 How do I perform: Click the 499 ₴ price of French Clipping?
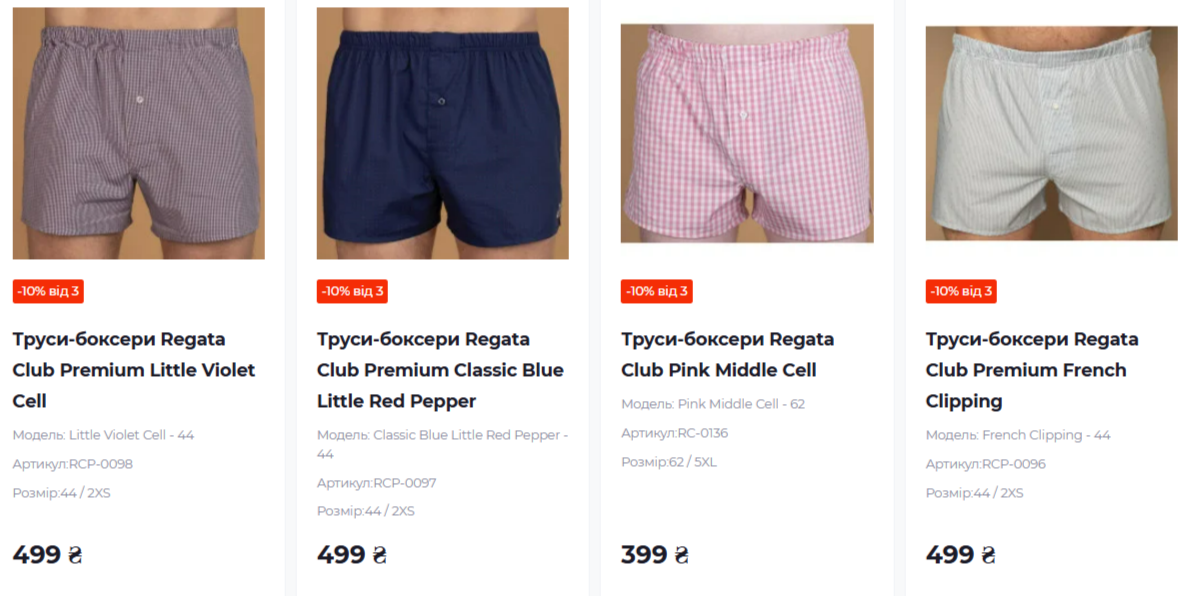click(960, 555)
